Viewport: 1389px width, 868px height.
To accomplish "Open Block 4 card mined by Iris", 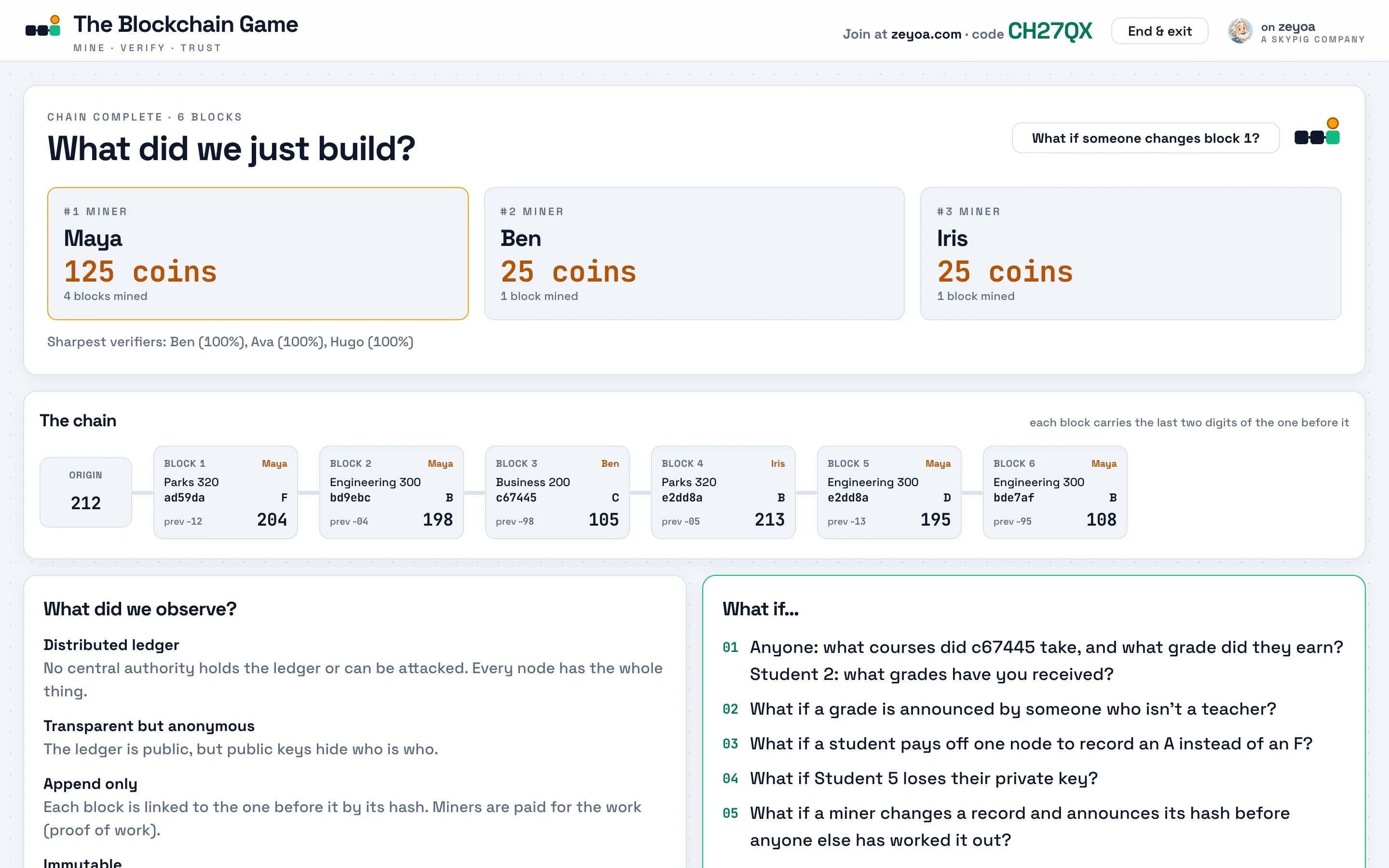I will (723, 492).
